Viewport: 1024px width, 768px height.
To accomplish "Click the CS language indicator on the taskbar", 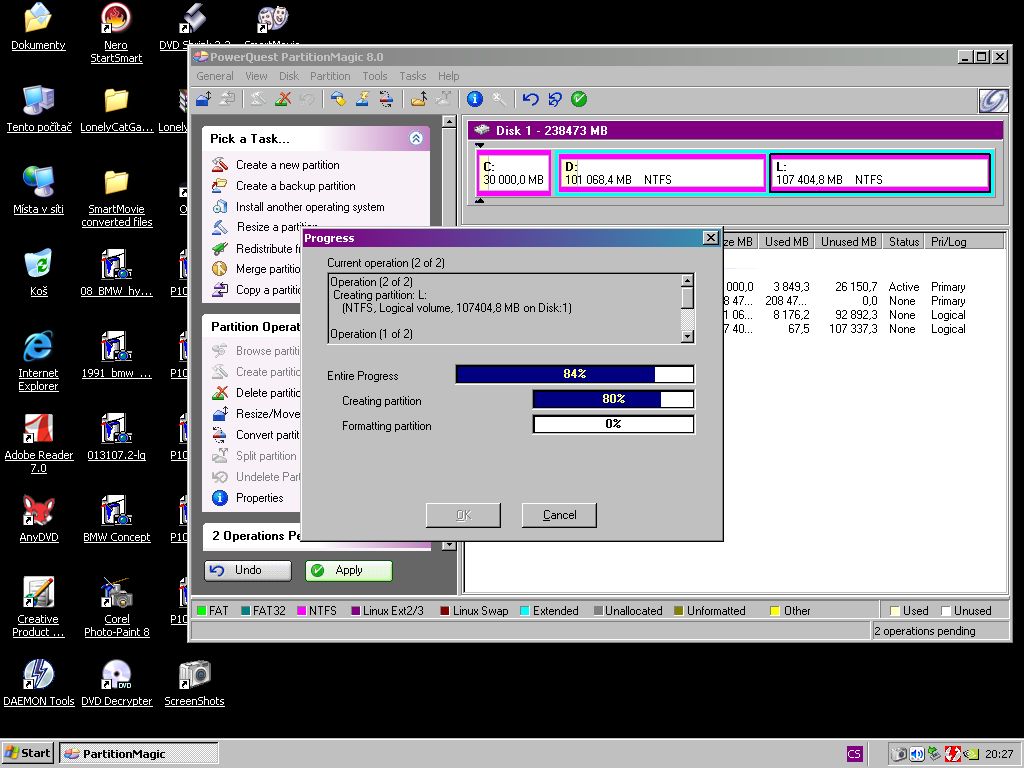I will click(x=854, y=754).
